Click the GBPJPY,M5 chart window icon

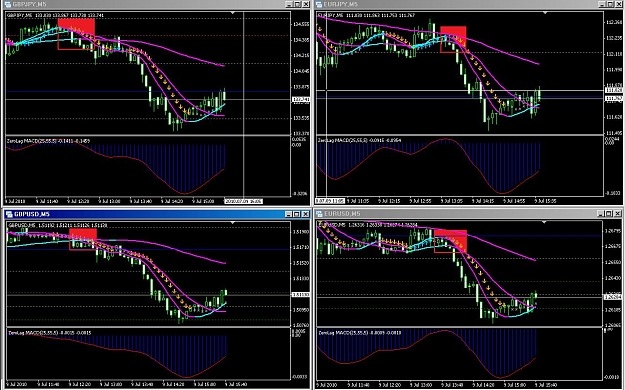[8, 4]
